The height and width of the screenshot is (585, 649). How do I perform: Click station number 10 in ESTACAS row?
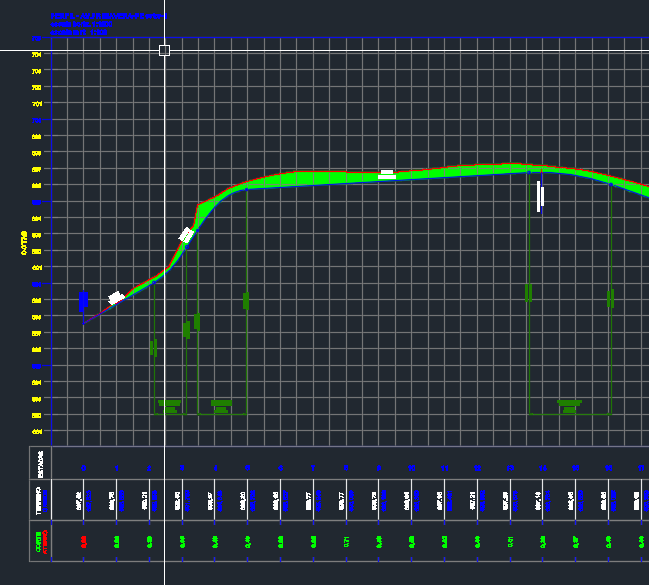click(x=411, y=468)
